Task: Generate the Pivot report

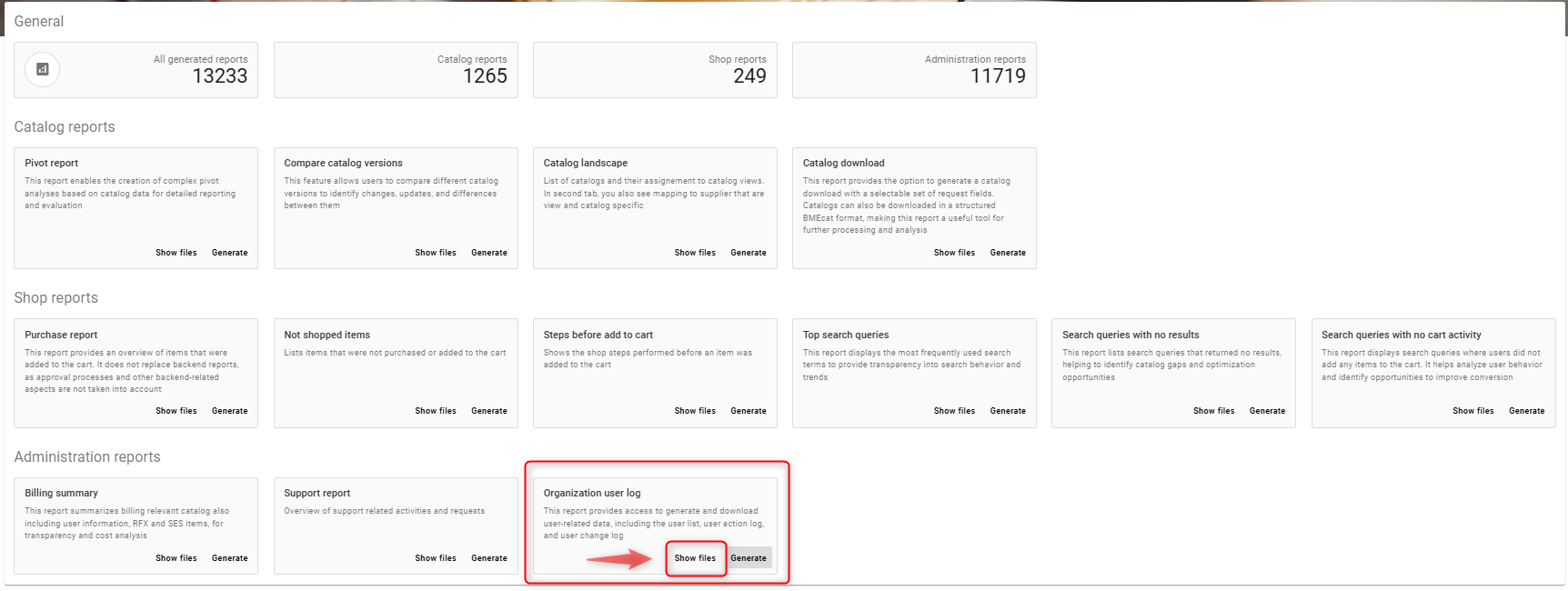Action: pos(229,253)
